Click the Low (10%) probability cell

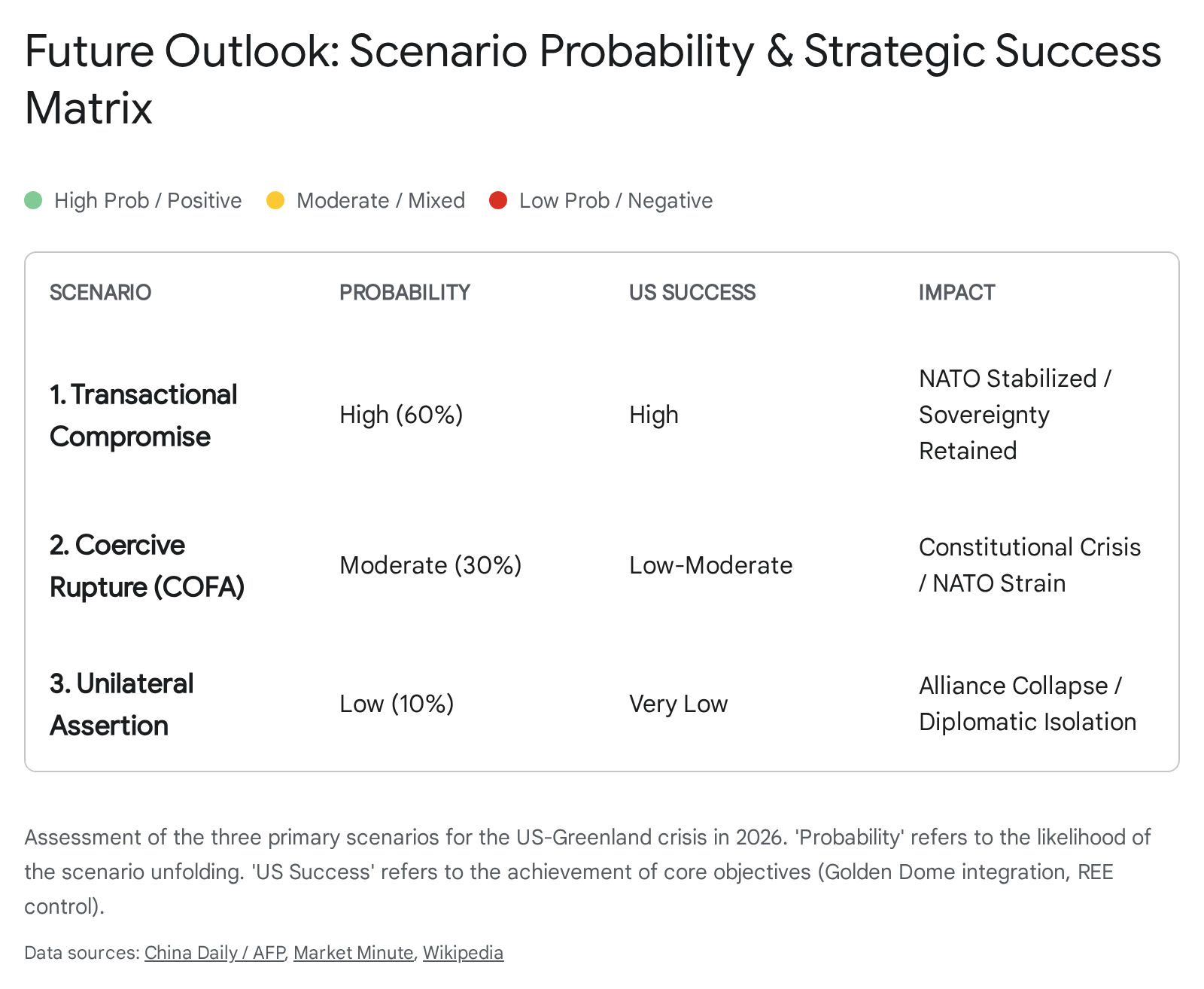click(397, 704)
